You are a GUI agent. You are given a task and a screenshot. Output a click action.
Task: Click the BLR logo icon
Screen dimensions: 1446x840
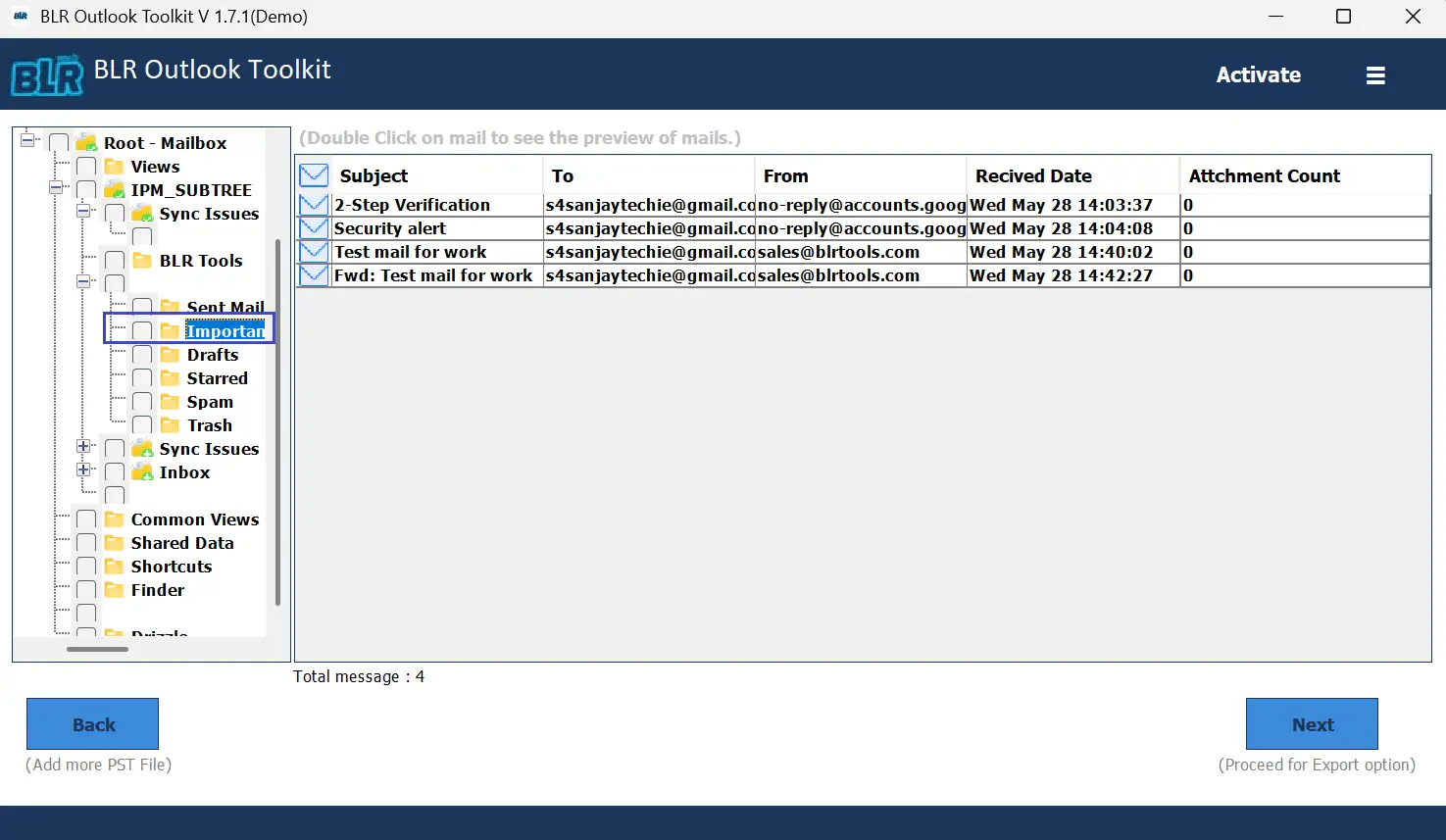tap(47, 76)
